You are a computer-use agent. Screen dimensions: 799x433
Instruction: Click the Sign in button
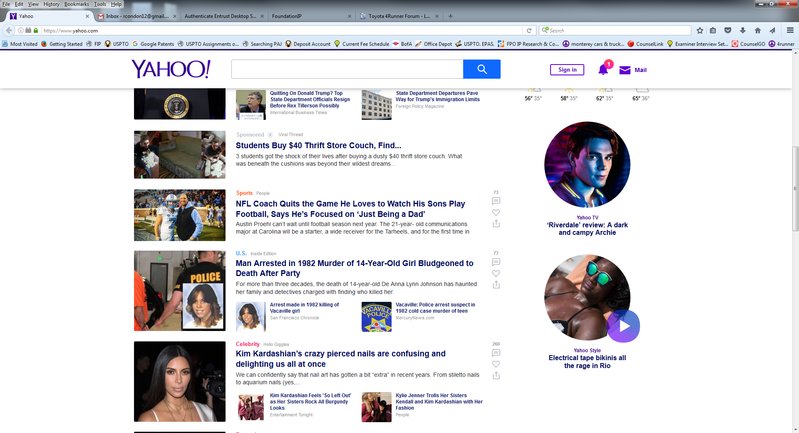567,70
